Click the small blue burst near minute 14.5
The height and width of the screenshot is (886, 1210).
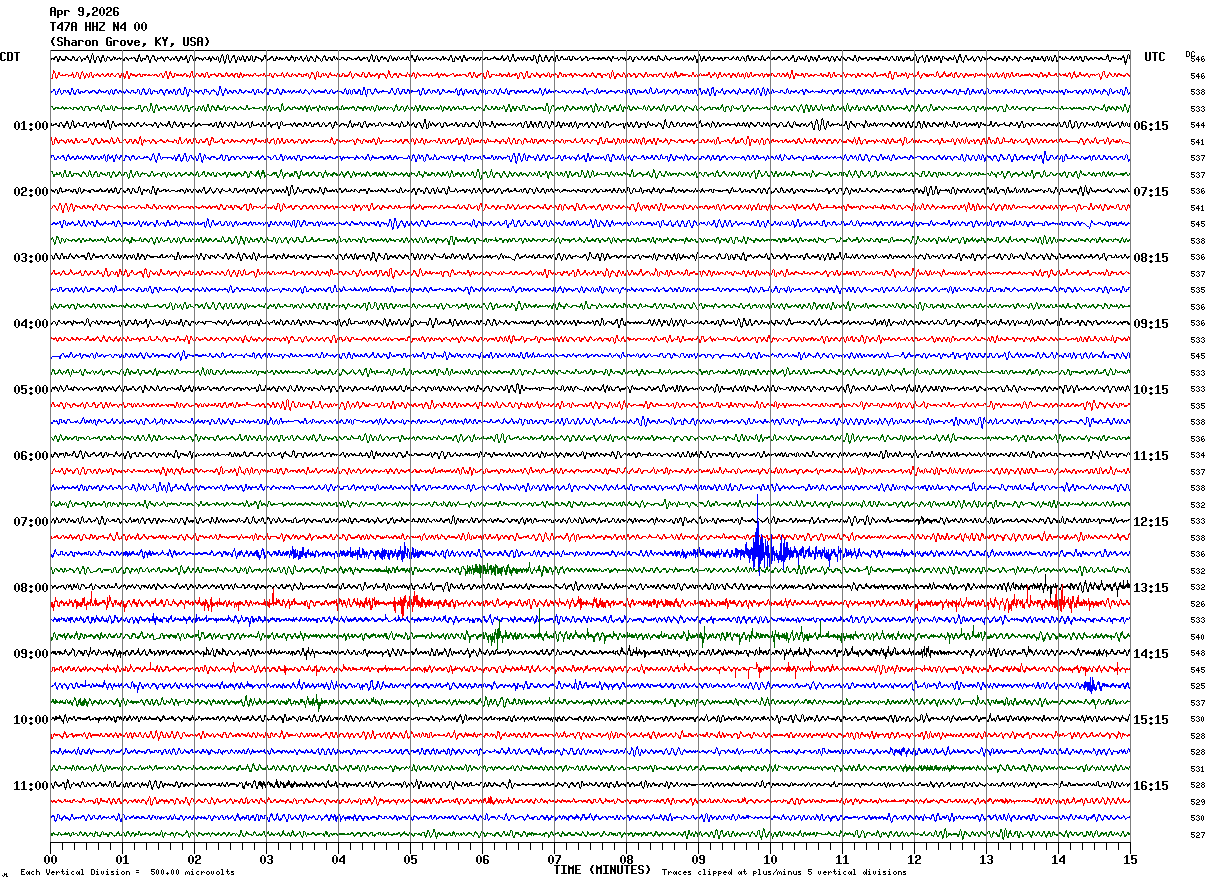tap(1090, 685)
